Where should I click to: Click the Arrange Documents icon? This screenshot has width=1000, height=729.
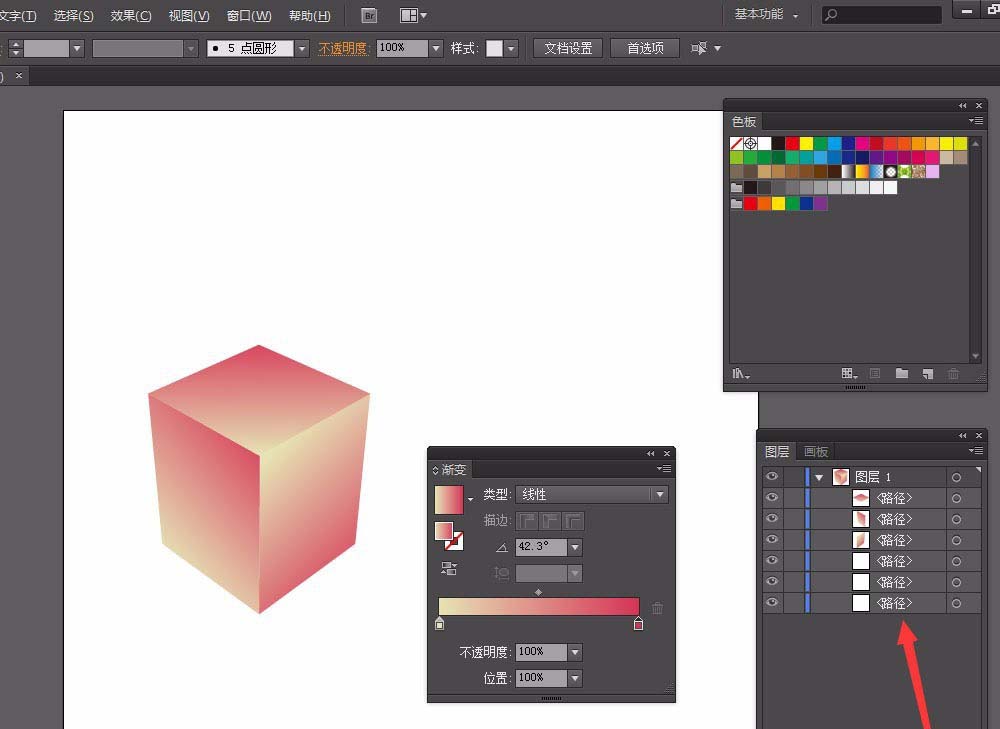(412, 15)
